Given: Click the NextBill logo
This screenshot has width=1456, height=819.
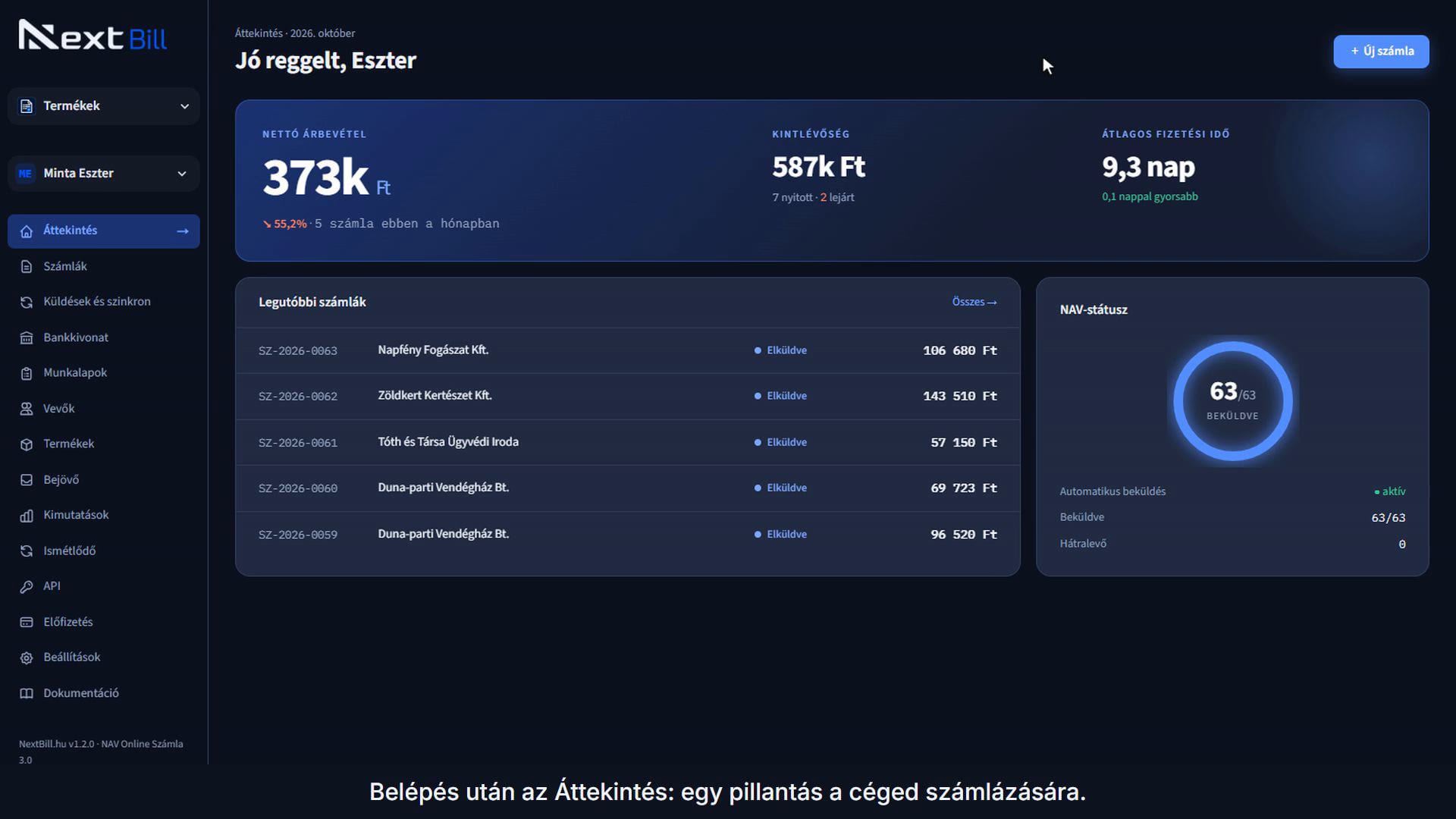Looking at the screenshot, I should [x=93, y=36].
